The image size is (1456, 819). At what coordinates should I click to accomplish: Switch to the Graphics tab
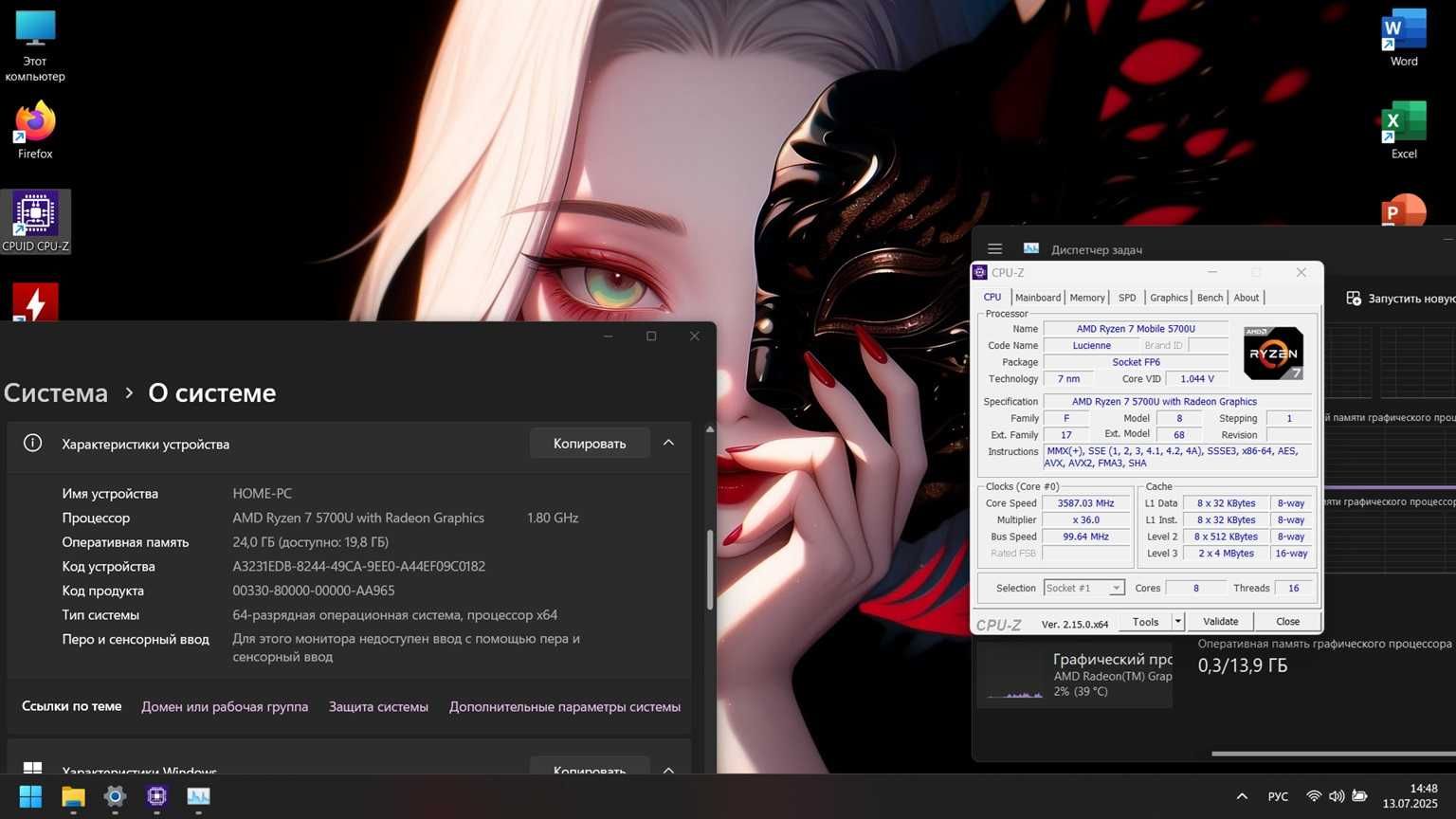[1169, 298]
